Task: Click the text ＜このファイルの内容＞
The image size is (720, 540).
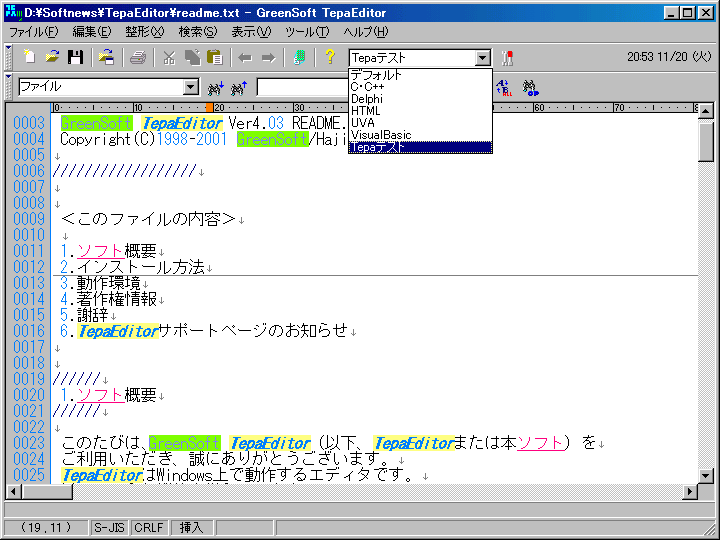Action: point(148,219)
